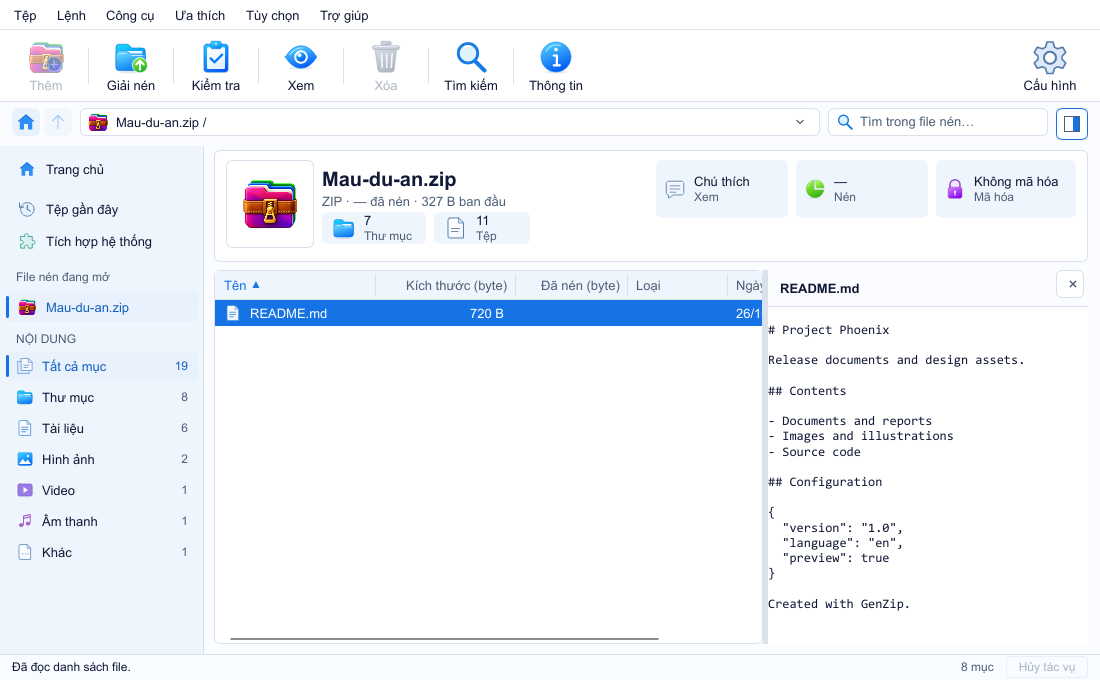Filter by Thư mục category
The height and width of the screenshot is (680, 1100).
point(102,397)
